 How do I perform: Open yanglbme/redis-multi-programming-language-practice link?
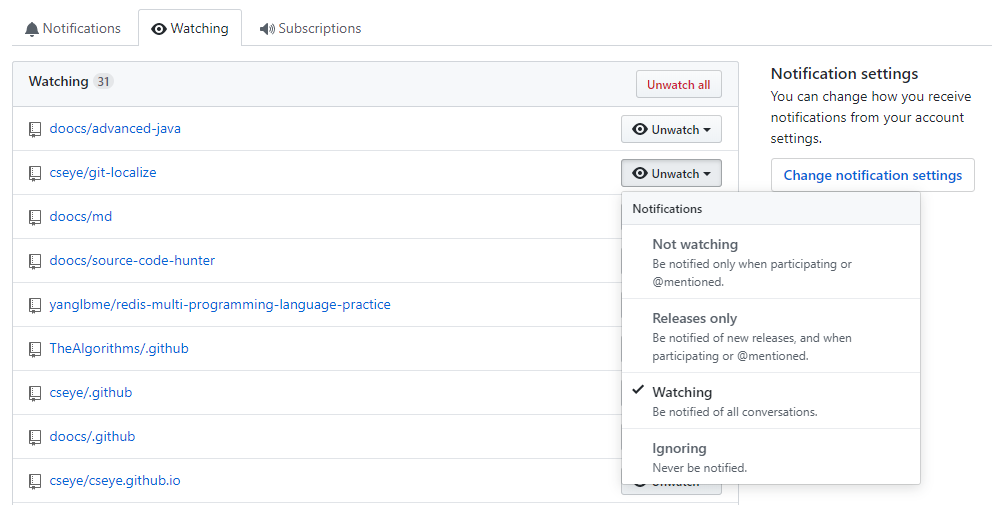pos(220,305)
